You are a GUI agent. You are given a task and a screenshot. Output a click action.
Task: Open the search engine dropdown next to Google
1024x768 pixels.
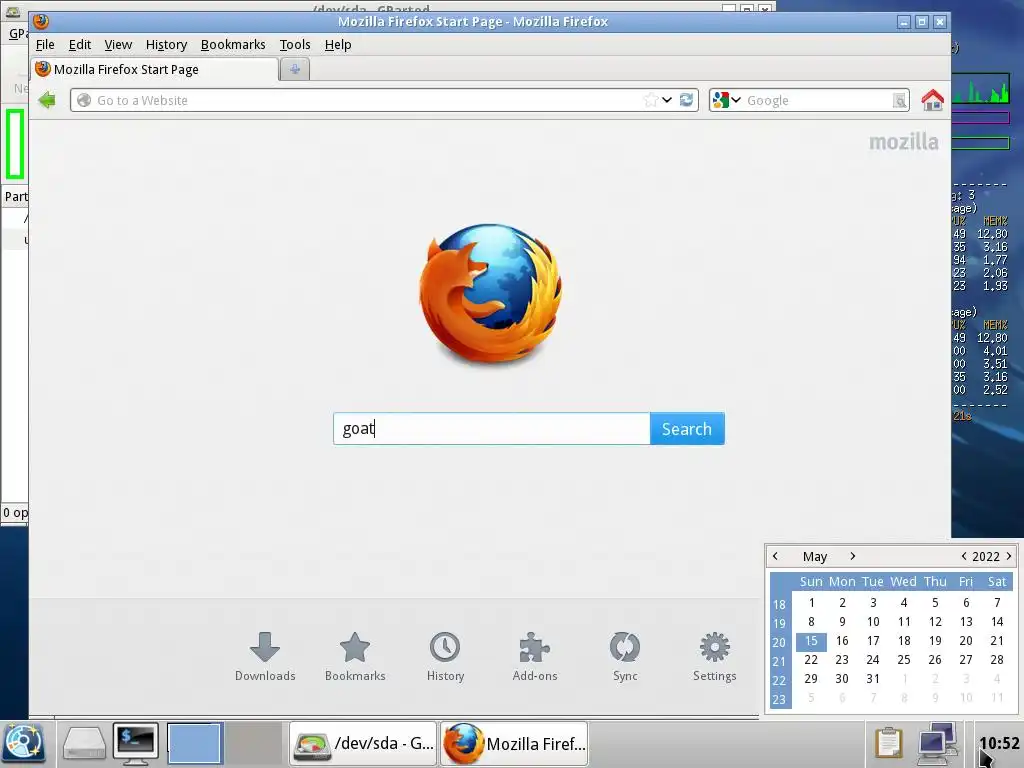coord(736,100)
